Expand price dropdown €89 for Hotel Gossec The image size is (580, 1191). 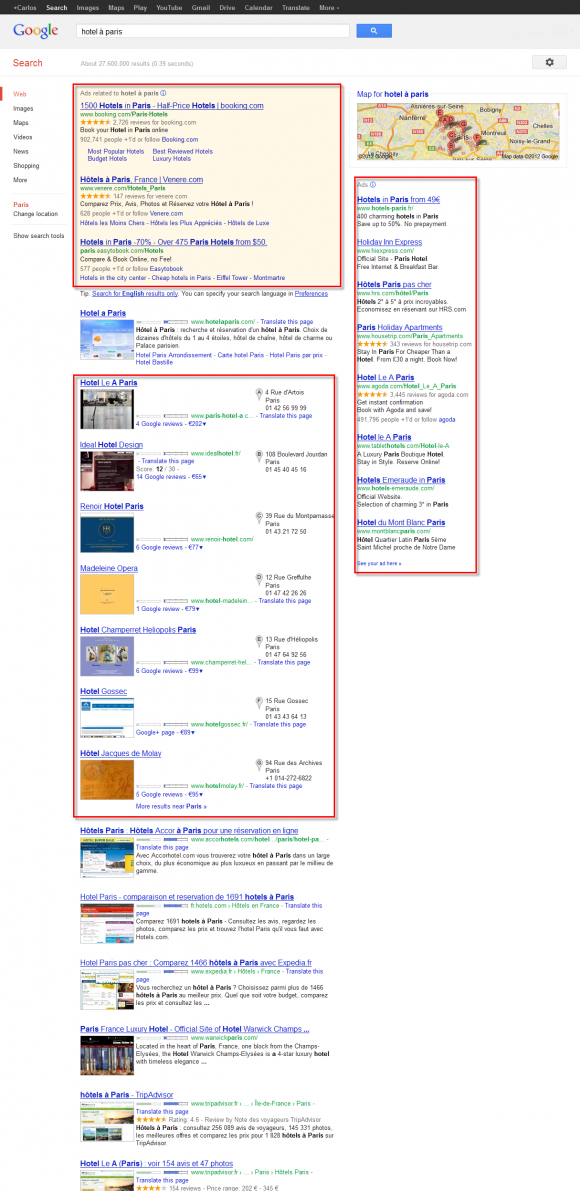pyautogui.click(x=187, y=733)
